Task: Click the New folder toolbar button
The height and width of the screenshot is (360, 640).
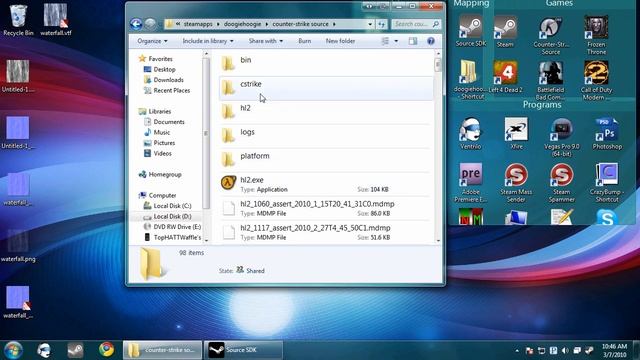Action: pyautogui.click(x=340, y=41)
